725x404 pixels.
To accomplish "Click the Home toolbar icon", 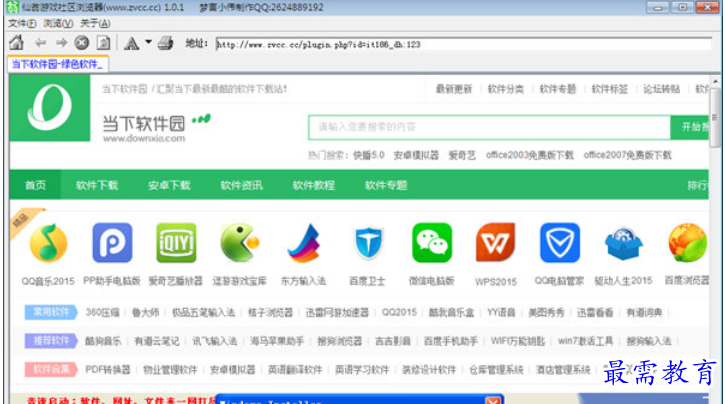I will [17, 43].
